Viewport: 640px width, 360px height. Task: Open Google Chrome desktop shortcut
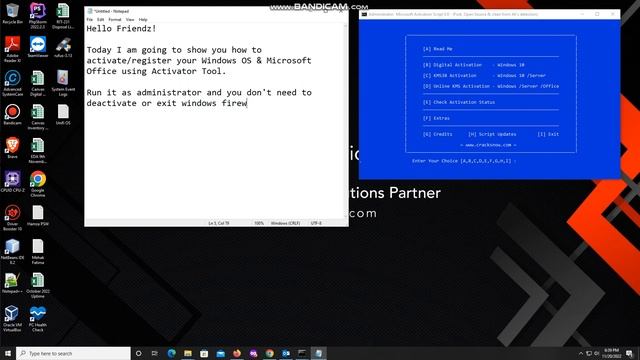pos(38,184)
